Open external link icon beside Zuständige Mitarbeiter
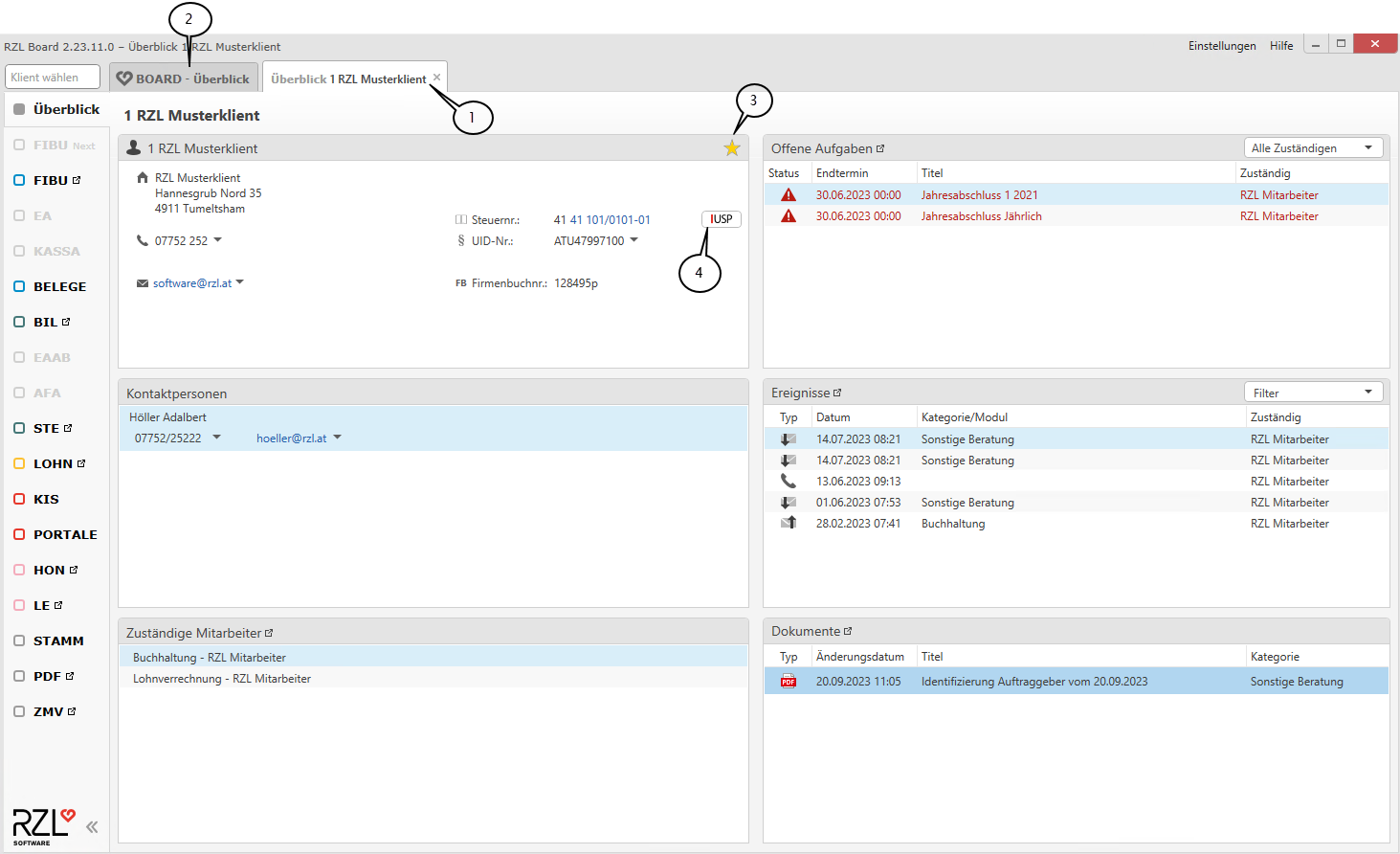1400x854 pixels. coord(269,633)
